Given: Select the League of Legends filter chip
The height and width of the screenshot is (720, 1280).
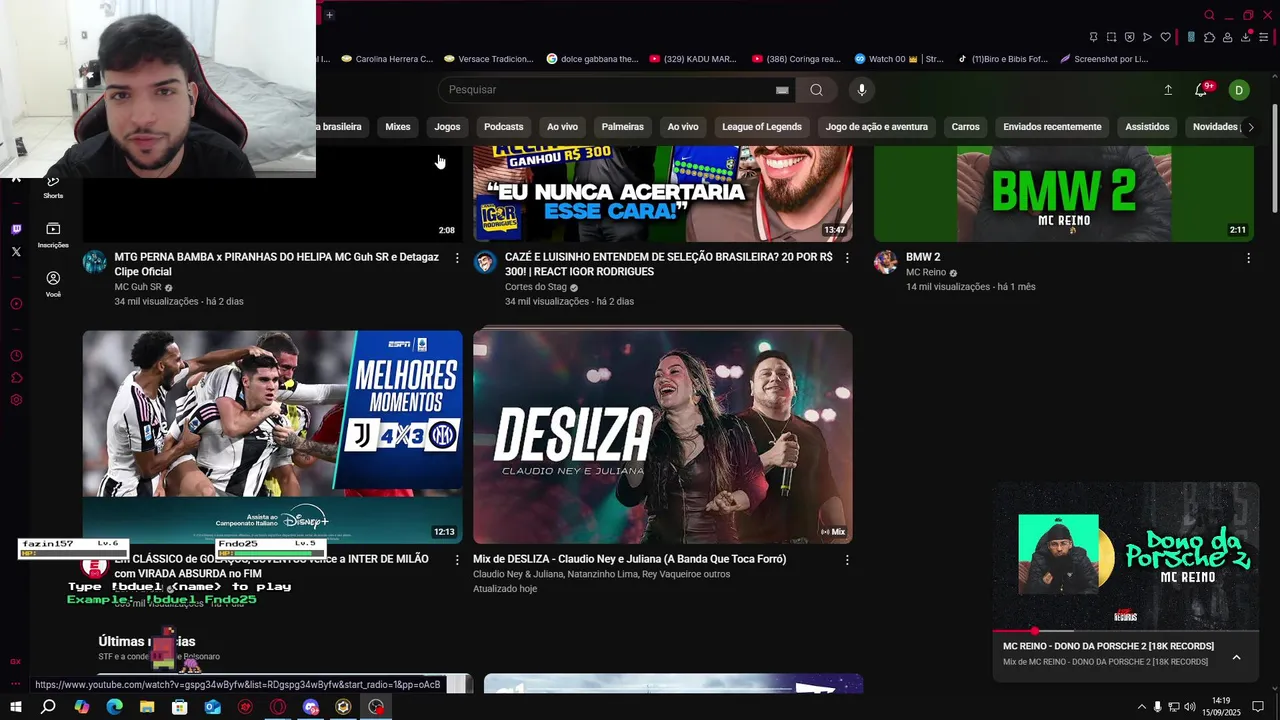Looking at the screenshot, I should (762, 127).
